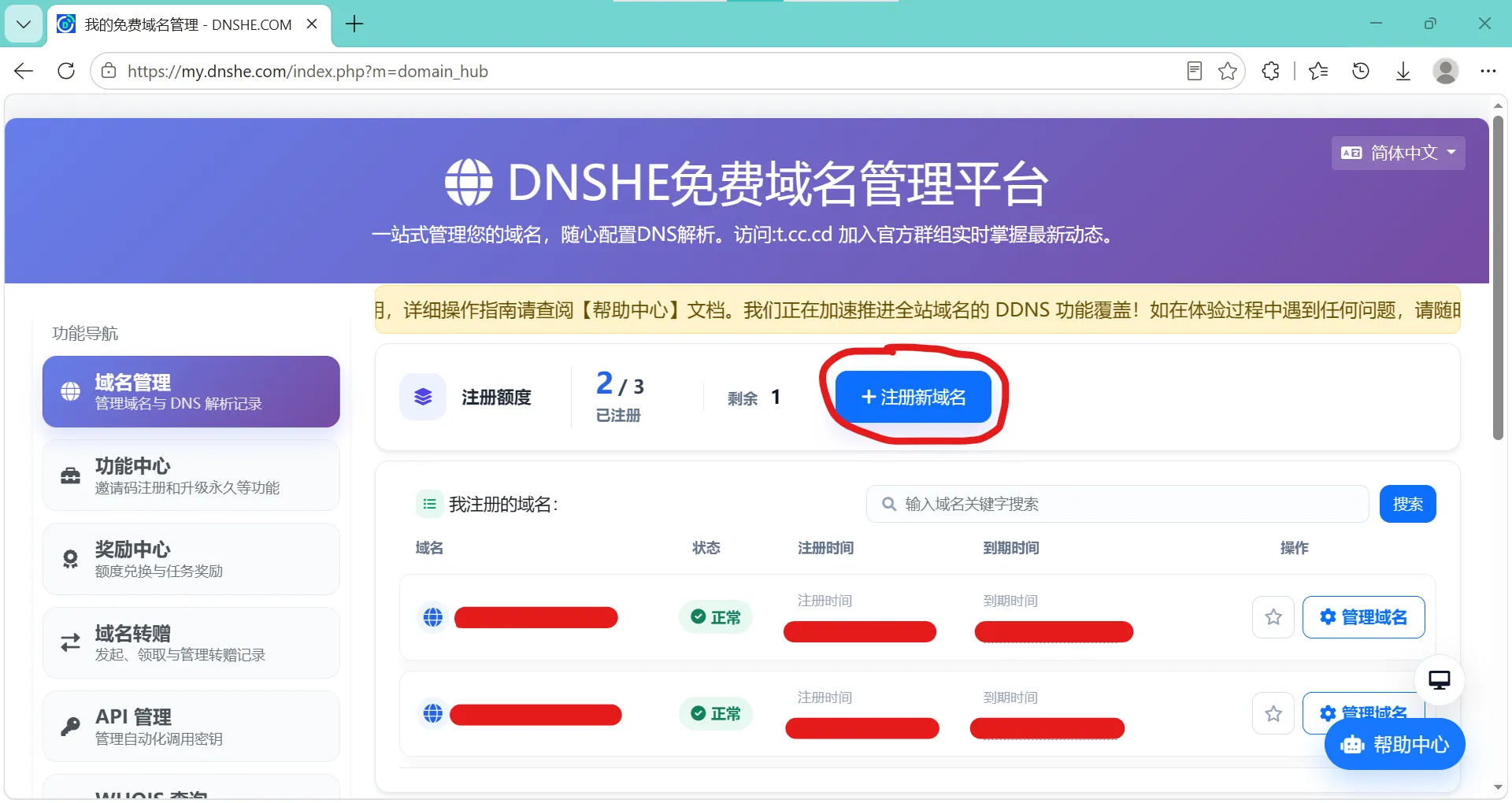Click 管理域名 for the first domain

pyautogui.click(x=1363, y=617)
